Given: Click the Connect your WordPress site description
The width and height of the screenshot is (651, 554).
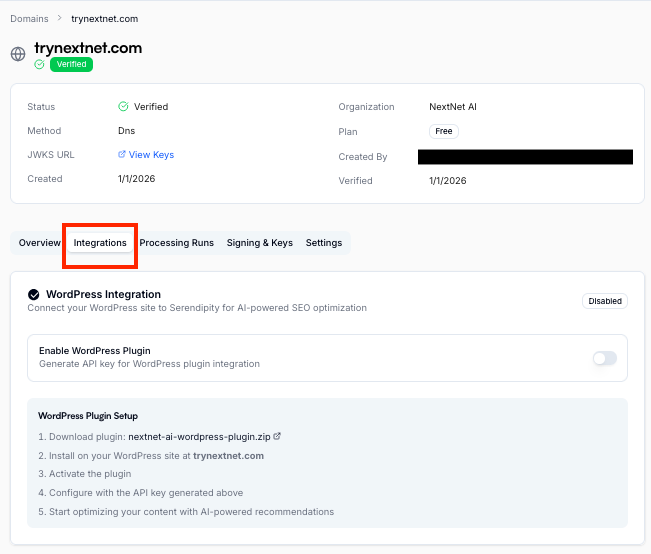Looking at the screenshot, I should (197, 308).
